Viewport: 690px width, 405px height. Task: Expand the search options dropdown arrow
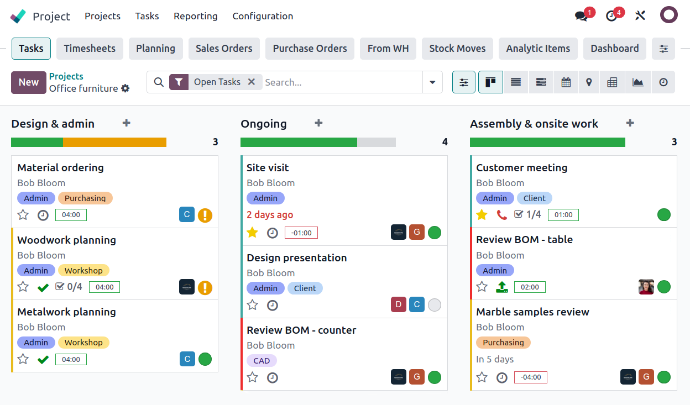(x=433, y=82)
